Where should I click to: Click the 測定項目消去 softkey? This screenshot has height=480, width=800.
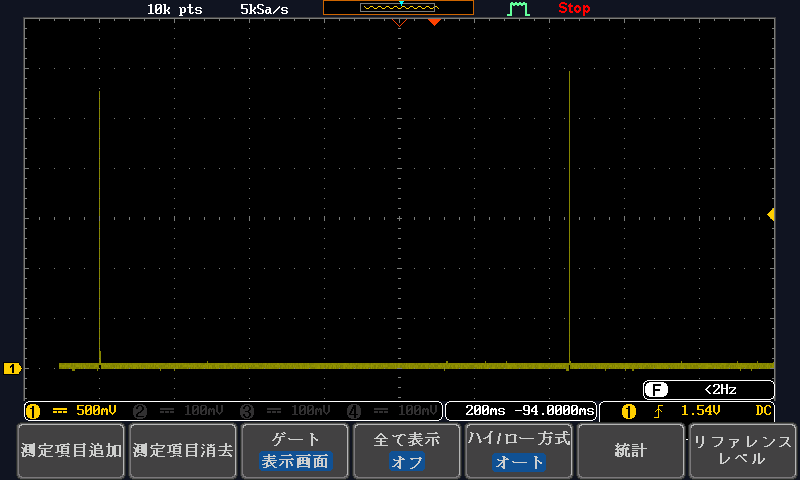[x=183, y=451]
